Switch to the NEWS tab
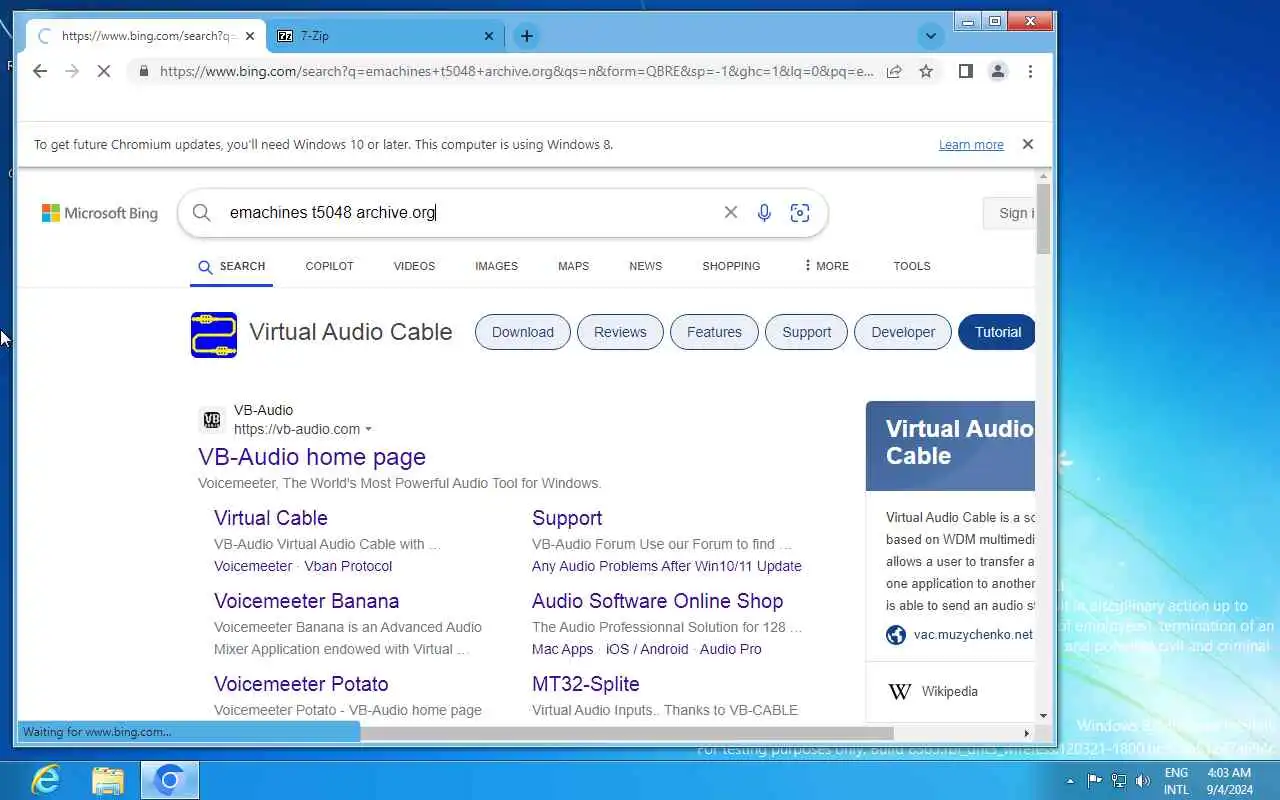The image size is (1280, 800). click(645, 266)
